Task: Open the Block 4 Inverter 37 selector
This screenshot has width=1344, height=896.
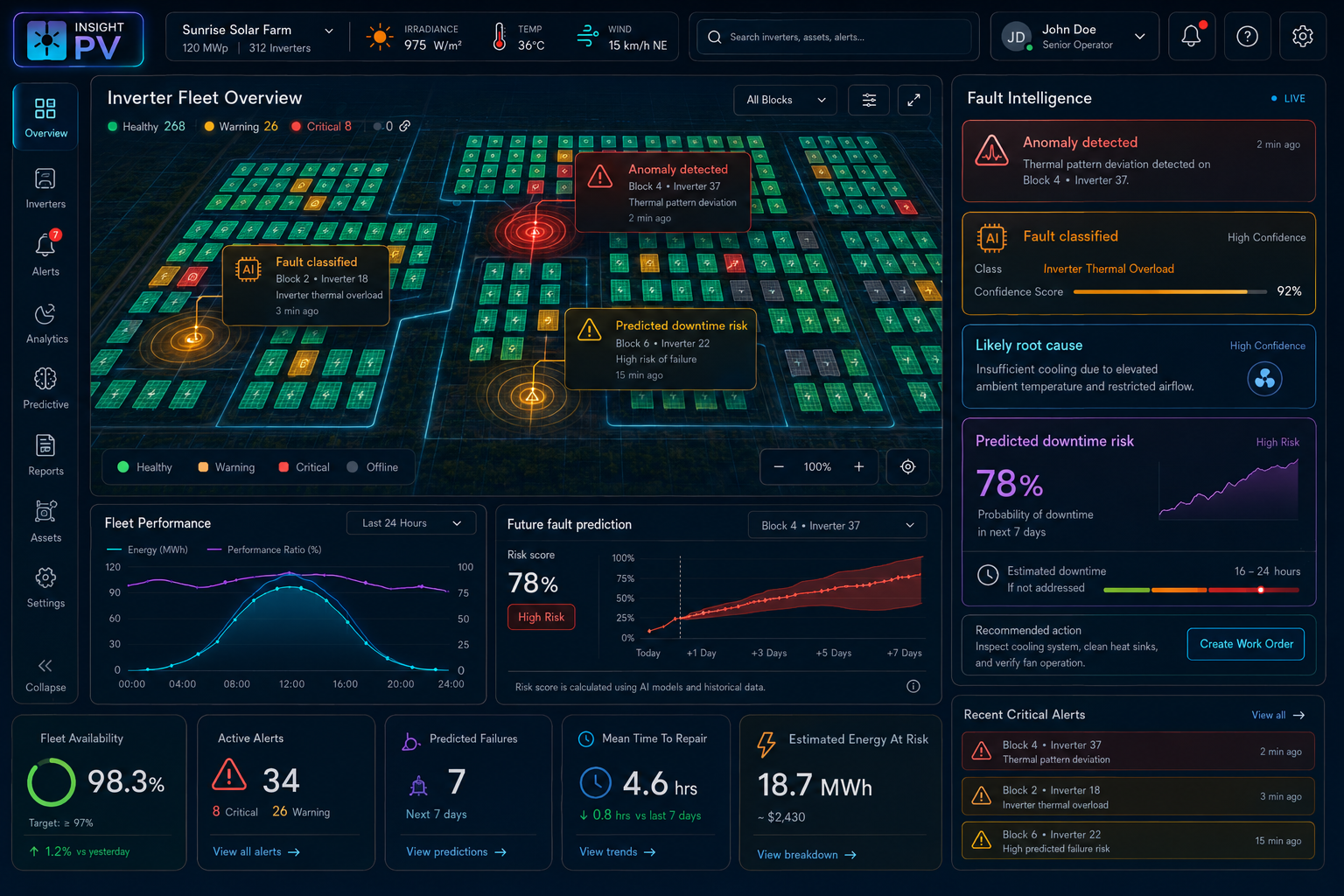Action: [837, 525]
